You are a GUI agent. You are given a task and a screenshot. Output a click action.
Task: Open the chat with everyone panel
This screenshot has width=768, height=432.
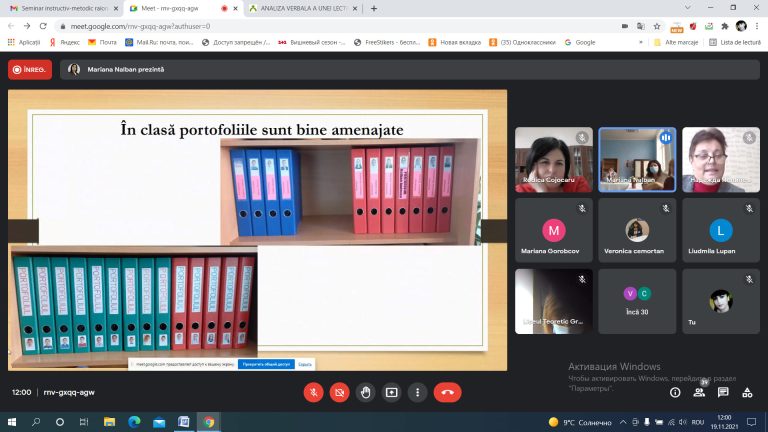click(723, 392)
